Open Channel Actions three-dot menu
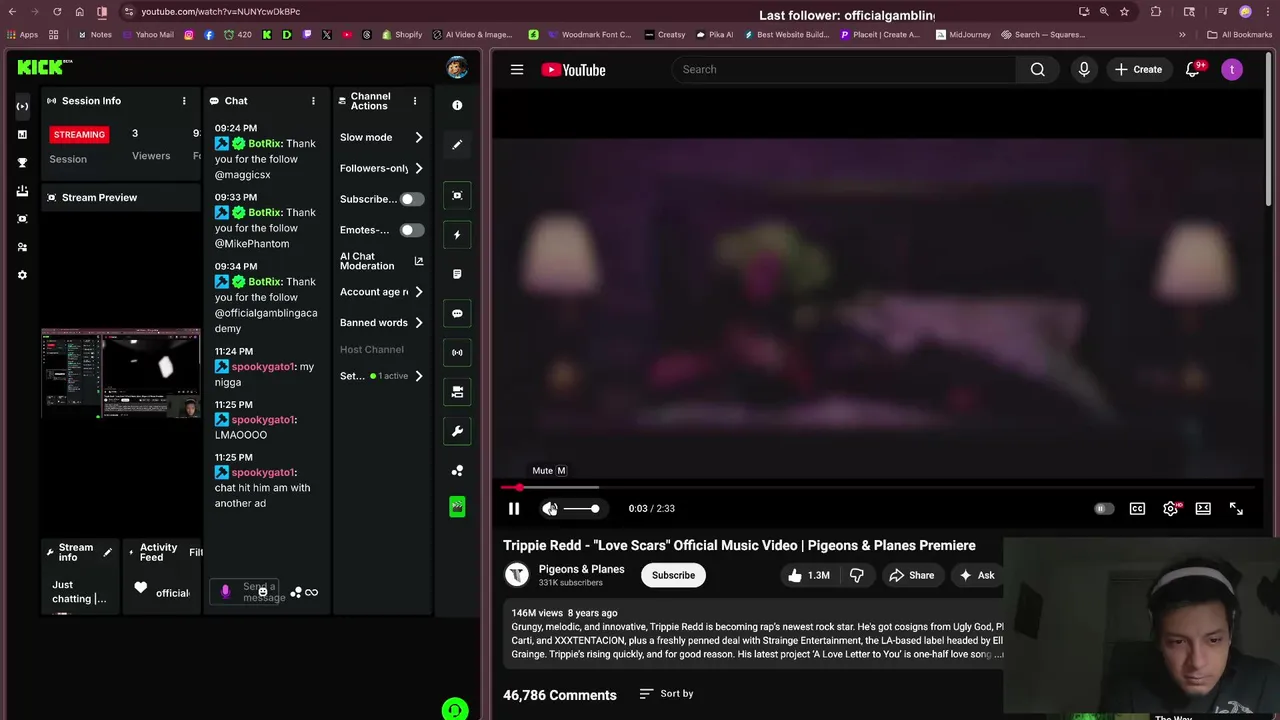 [415, 101]
